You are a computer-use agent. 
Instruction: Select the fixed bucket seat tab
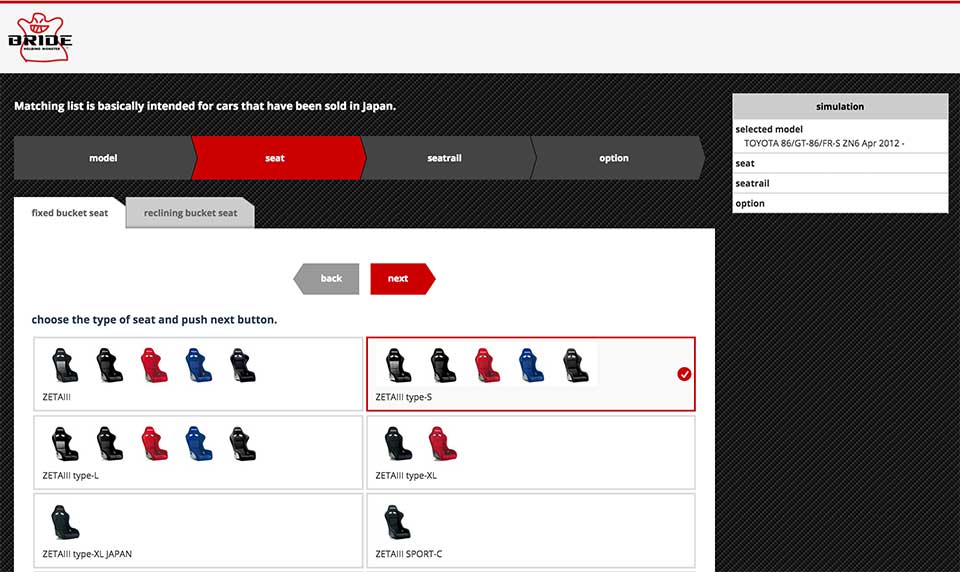(x=70, y=213)
